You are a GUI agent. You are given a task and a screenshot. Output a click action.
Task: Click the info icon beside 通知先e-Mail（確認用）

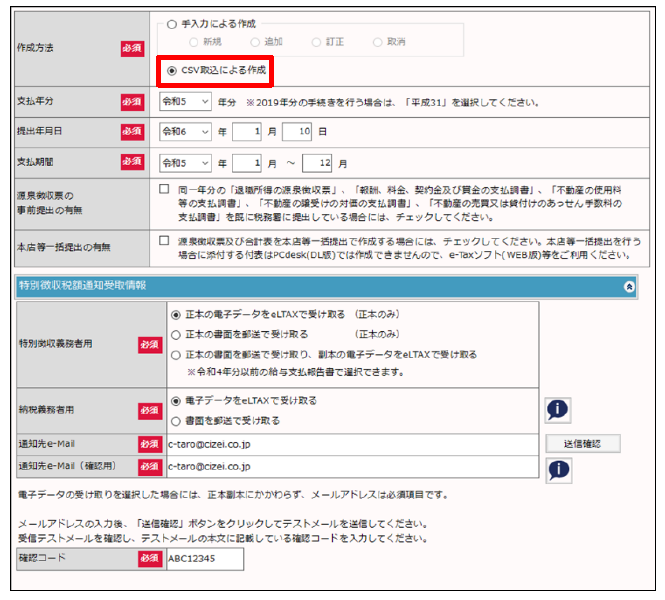558,469
